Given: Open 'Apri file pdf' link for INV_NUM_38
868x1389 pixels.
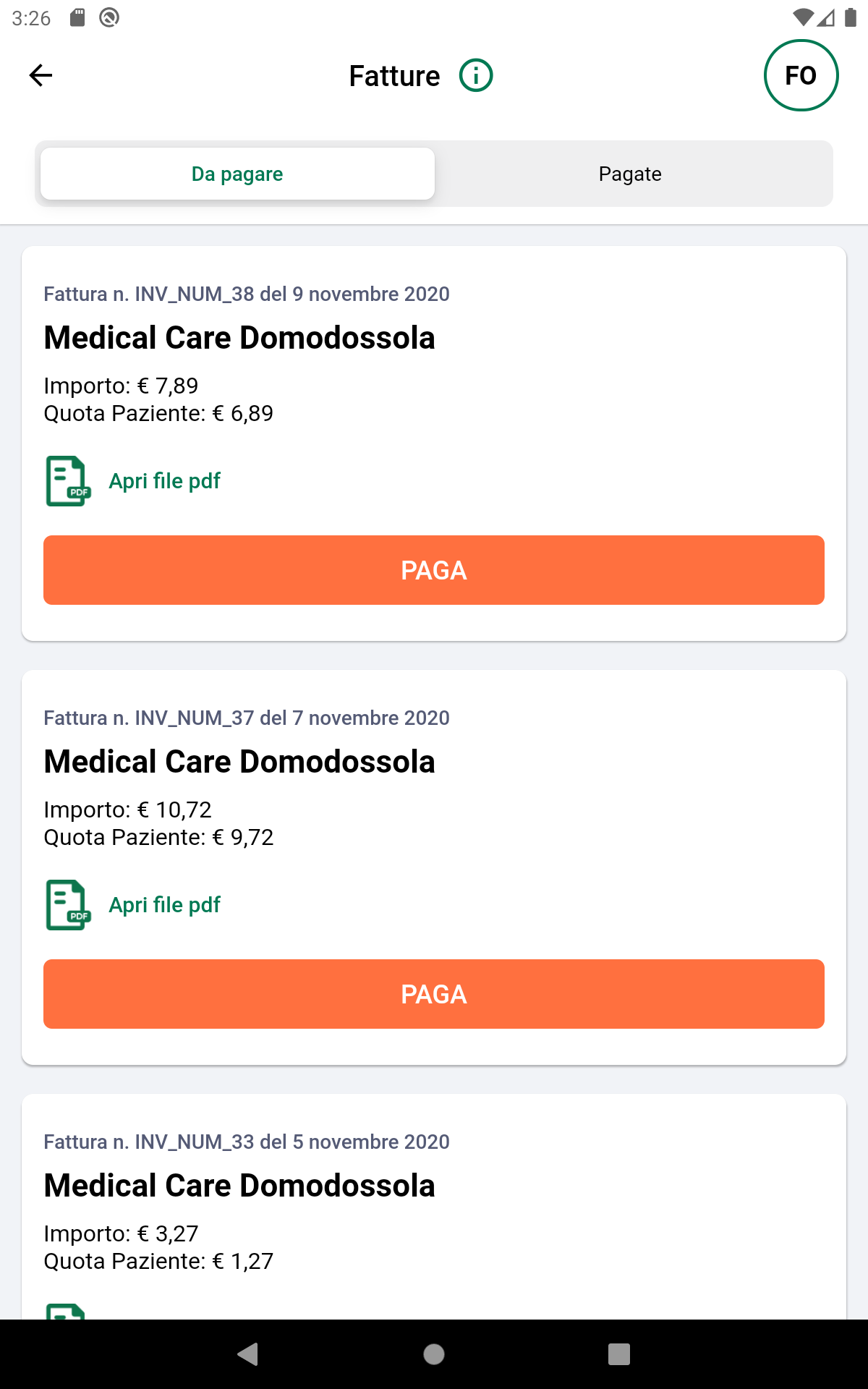Looking at the screenshot, I should click(x=165, y=481).
